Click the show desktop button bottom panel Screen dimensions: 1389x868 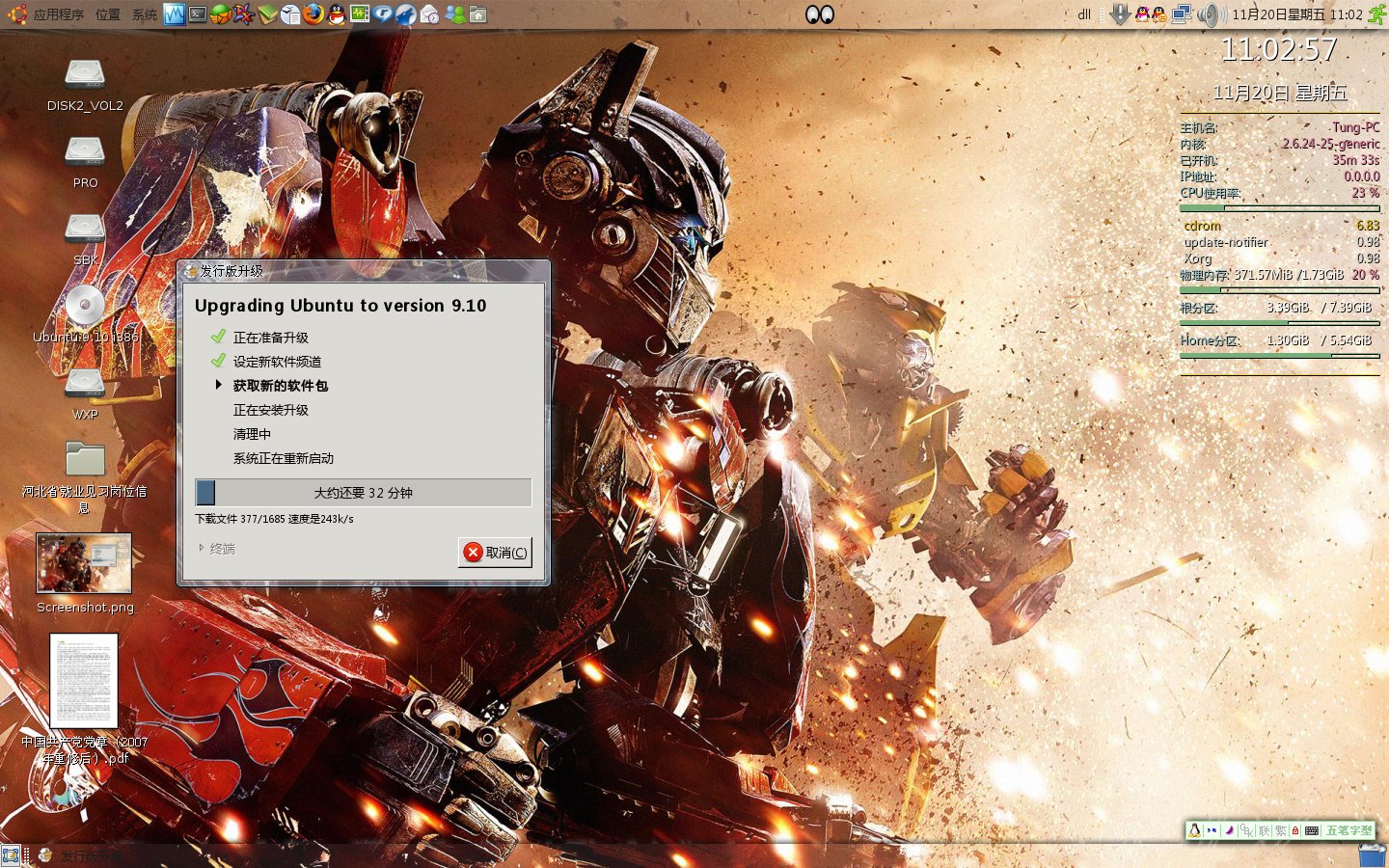pos(11,854)
